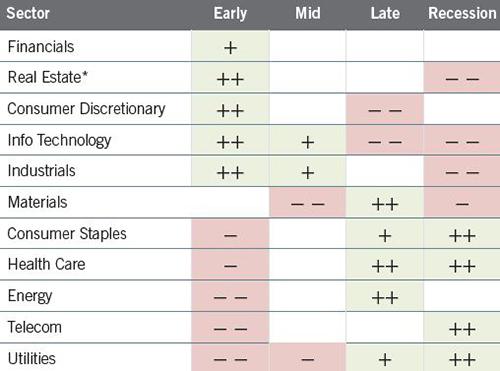
Task: Select the Consumer Discretionary row label
Action: pyautogui.click(x=86, y=109)
